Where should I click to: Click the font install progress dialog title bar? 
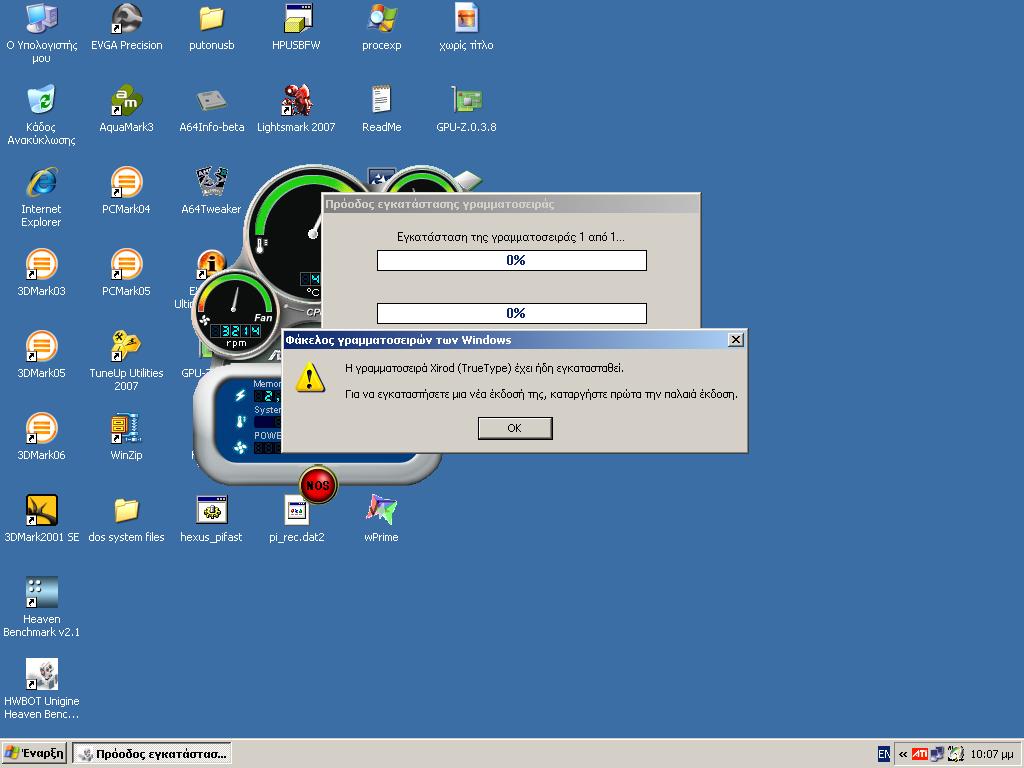511,204
